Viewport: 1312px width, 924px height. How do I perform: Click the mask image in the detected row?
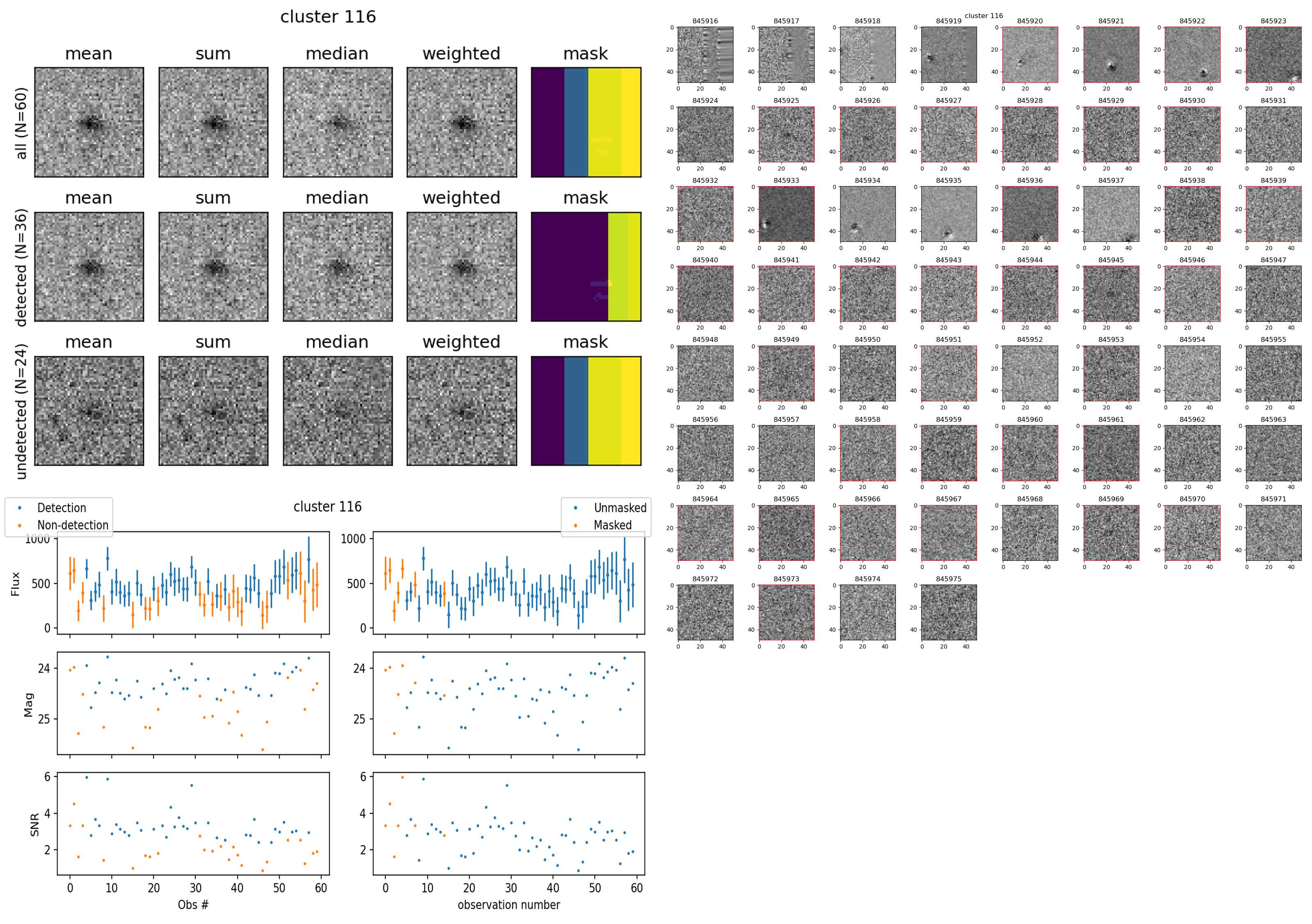[x=586, y=267]
